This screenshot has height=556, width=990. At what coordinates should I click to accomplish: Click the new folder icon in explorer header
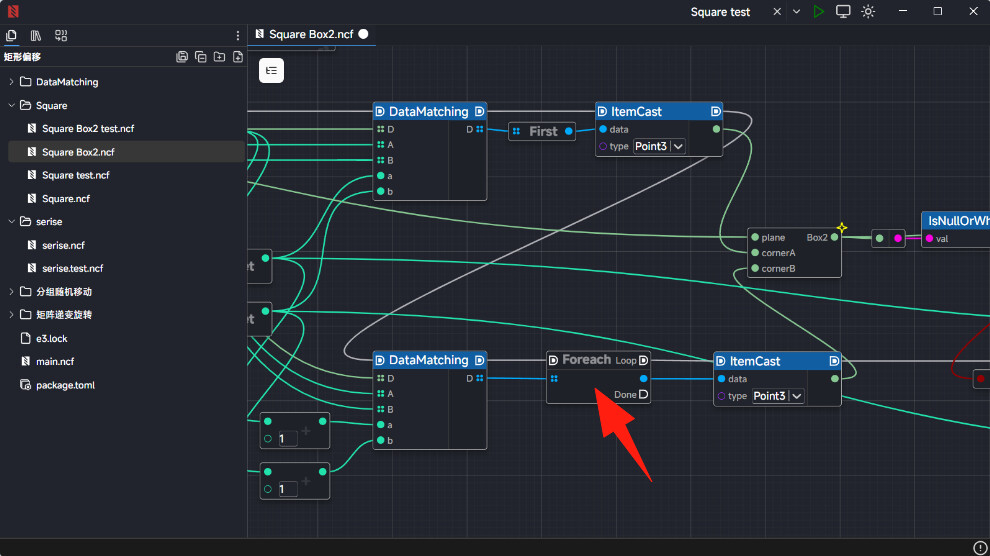(219, 57)
